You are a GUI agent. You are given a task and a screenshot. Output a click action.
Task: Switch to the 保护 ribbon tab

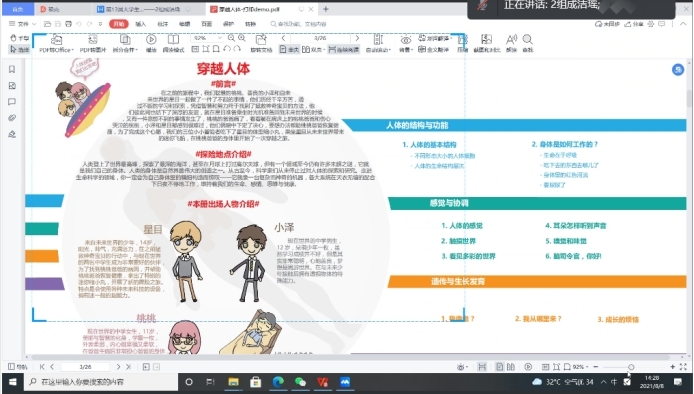[x=228, y=24]
